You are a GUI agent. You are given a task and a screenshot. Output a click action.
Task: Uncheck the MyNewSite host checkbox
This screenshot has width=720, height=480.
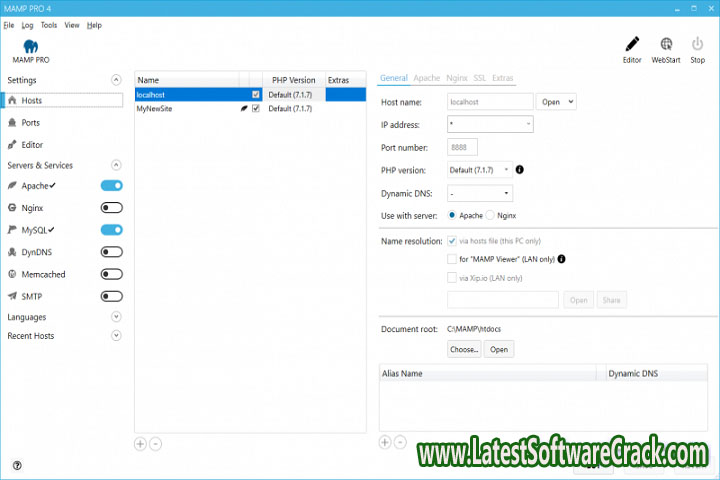pyautogui.click(x=256, y=108)
